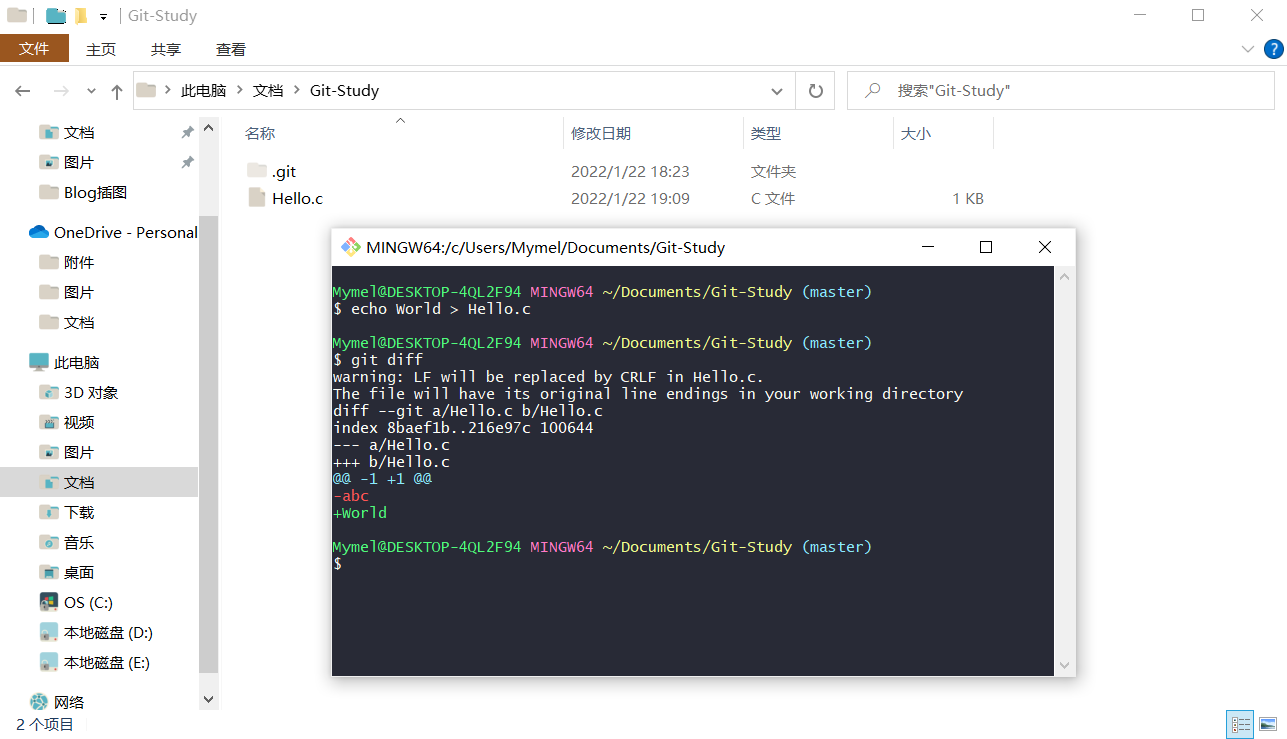Click the pin icon beside 文档
The width and height of the screenshot is (1287, 739).
(x=187, y=132)
